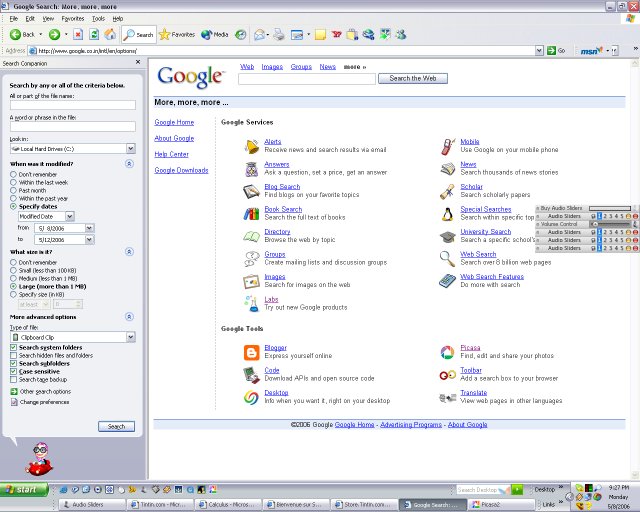
Task: Click the Scholar diploma icon
Action: pos(447,191)
